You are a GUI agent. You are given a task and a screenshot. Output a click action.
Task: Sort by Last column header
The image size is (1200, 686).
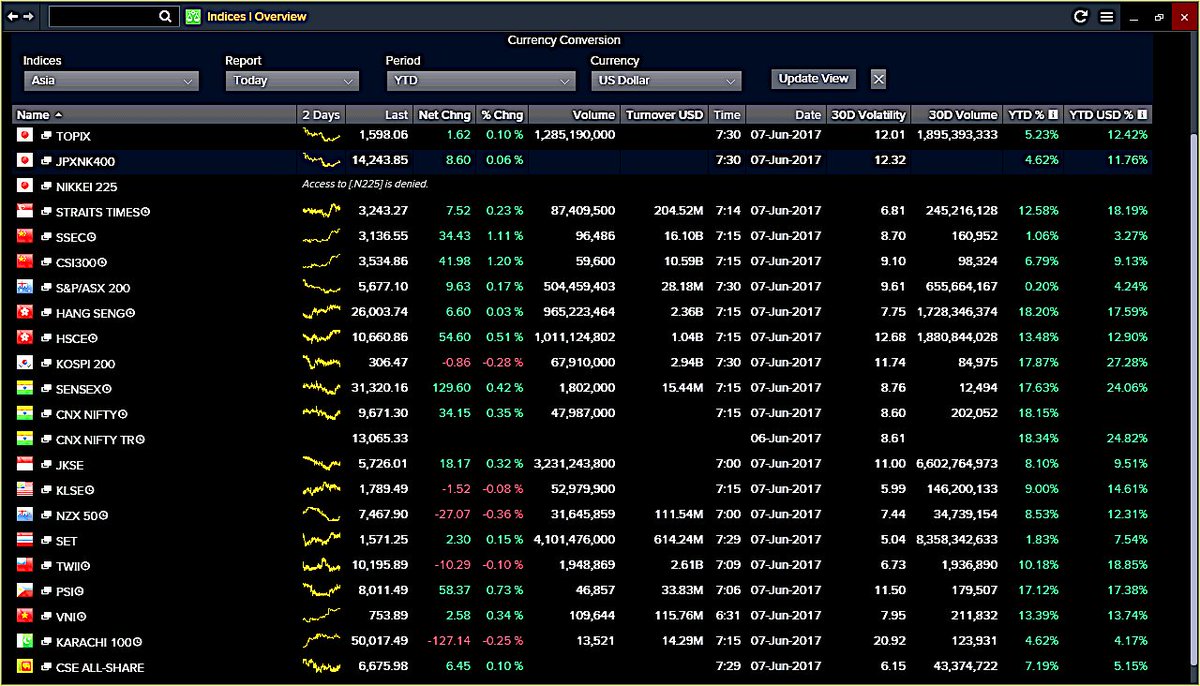[377, 115]
